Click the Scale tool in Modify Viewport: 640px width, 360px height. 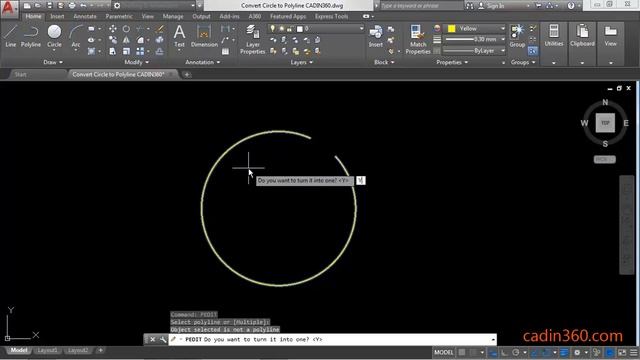126,51
